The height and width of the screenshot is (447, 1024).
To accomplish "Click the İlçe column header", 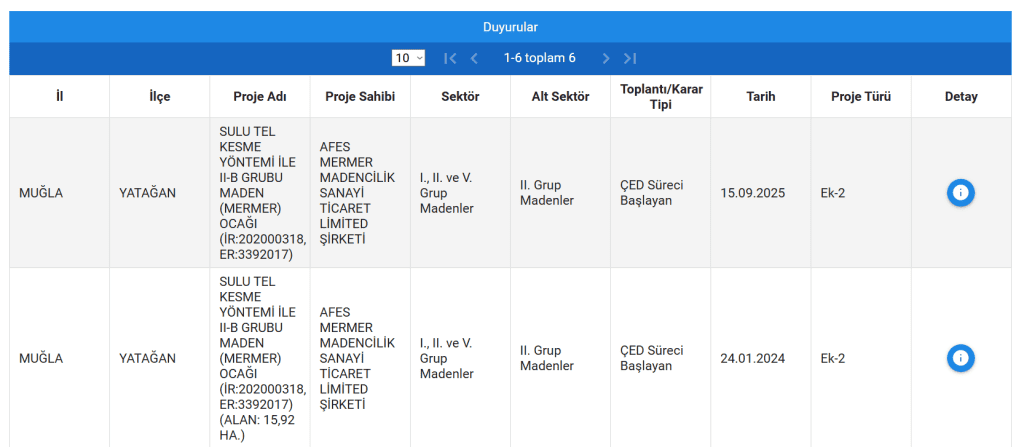I will [x=160, y=97].
